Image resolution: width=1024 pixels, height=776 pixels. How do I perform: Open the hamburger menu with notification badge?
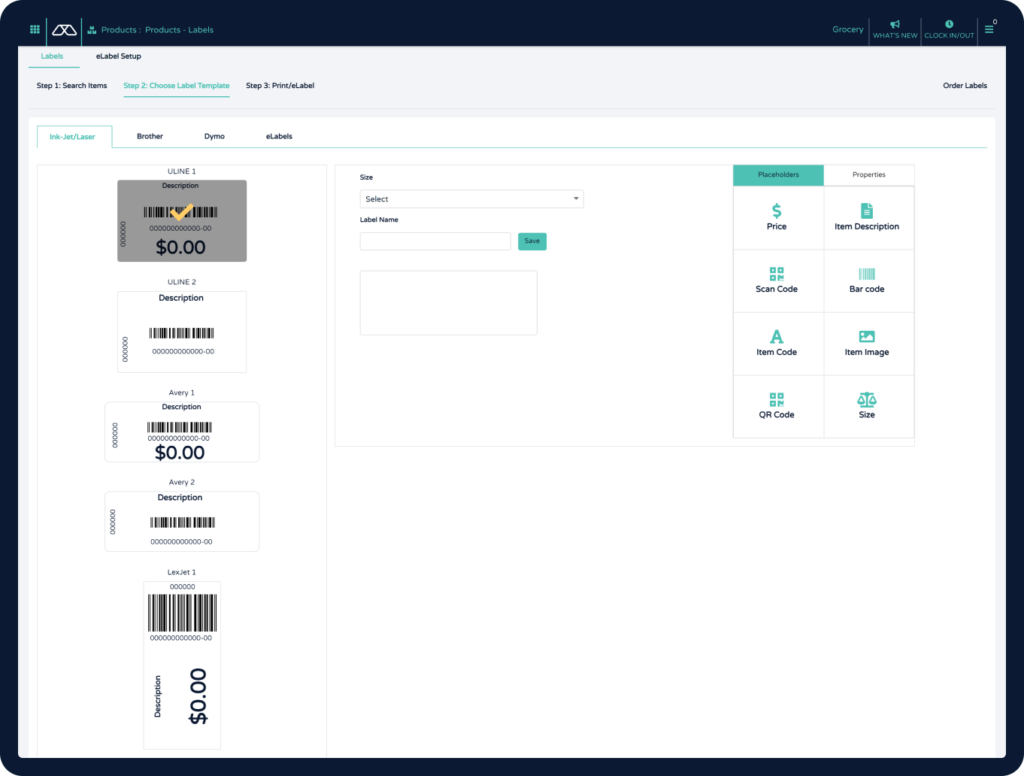989,29
